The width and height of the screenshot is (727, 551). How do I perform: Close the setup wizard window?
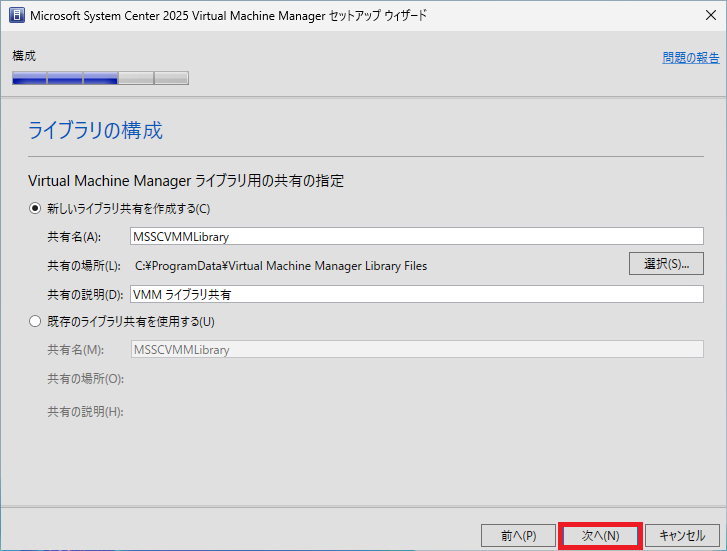click(710, 15)
